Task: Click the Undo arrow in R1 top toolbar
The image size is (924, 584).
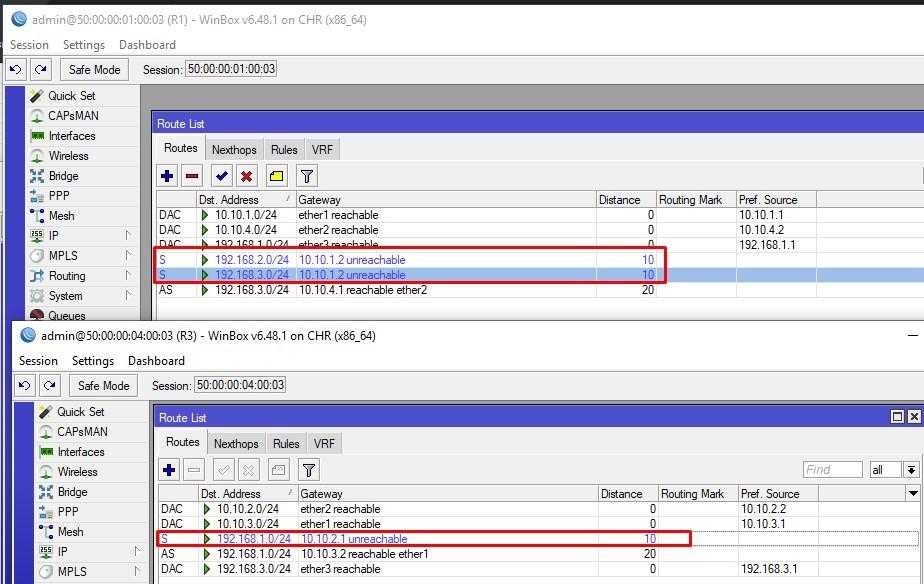Action: (15, 69)
